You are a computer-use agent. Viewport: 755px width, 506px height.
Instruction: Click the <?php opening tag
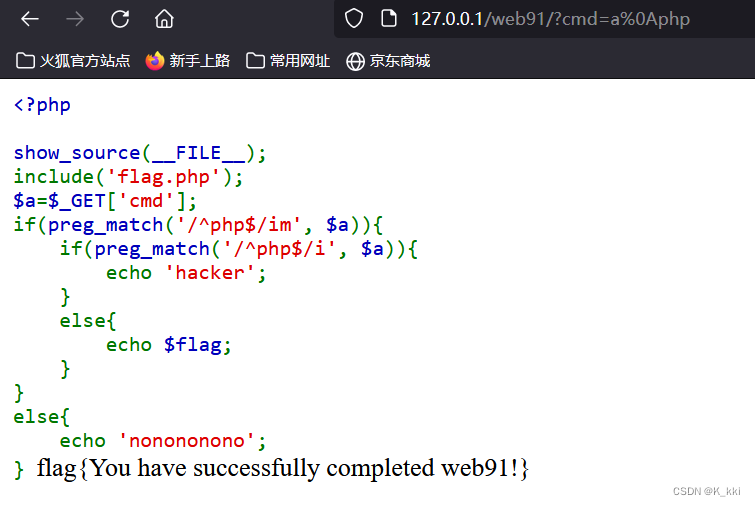pyautogui.click(x=42, y=105)
